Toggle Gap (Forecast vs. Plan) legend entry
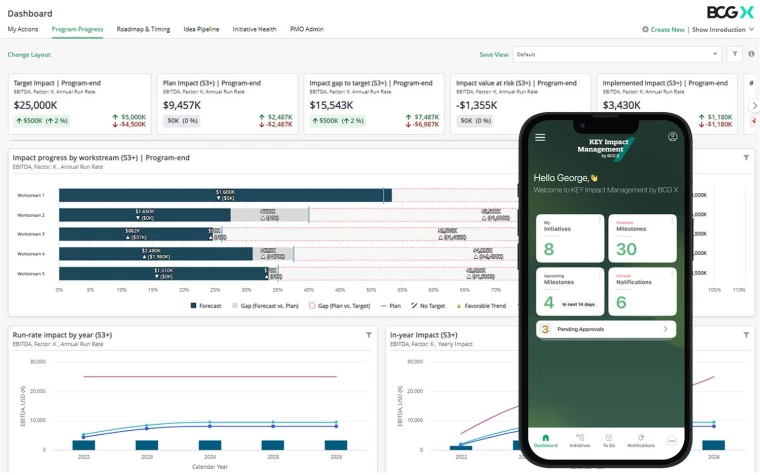This screenshot has width=760, height=475. pyautogui.click(x=265, y=306)
